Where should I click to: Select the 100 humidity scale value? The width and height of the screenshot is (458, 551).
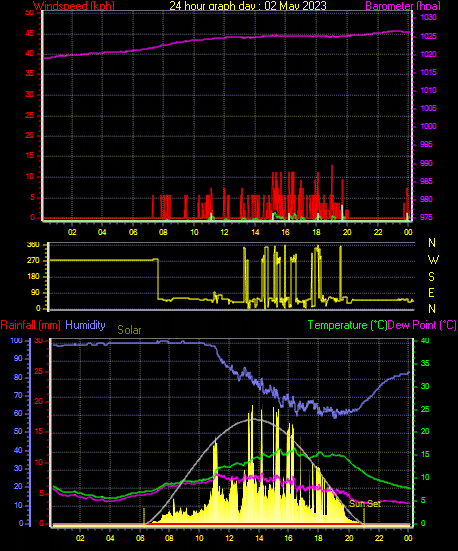pyautogui.click(x=17, y=340)
